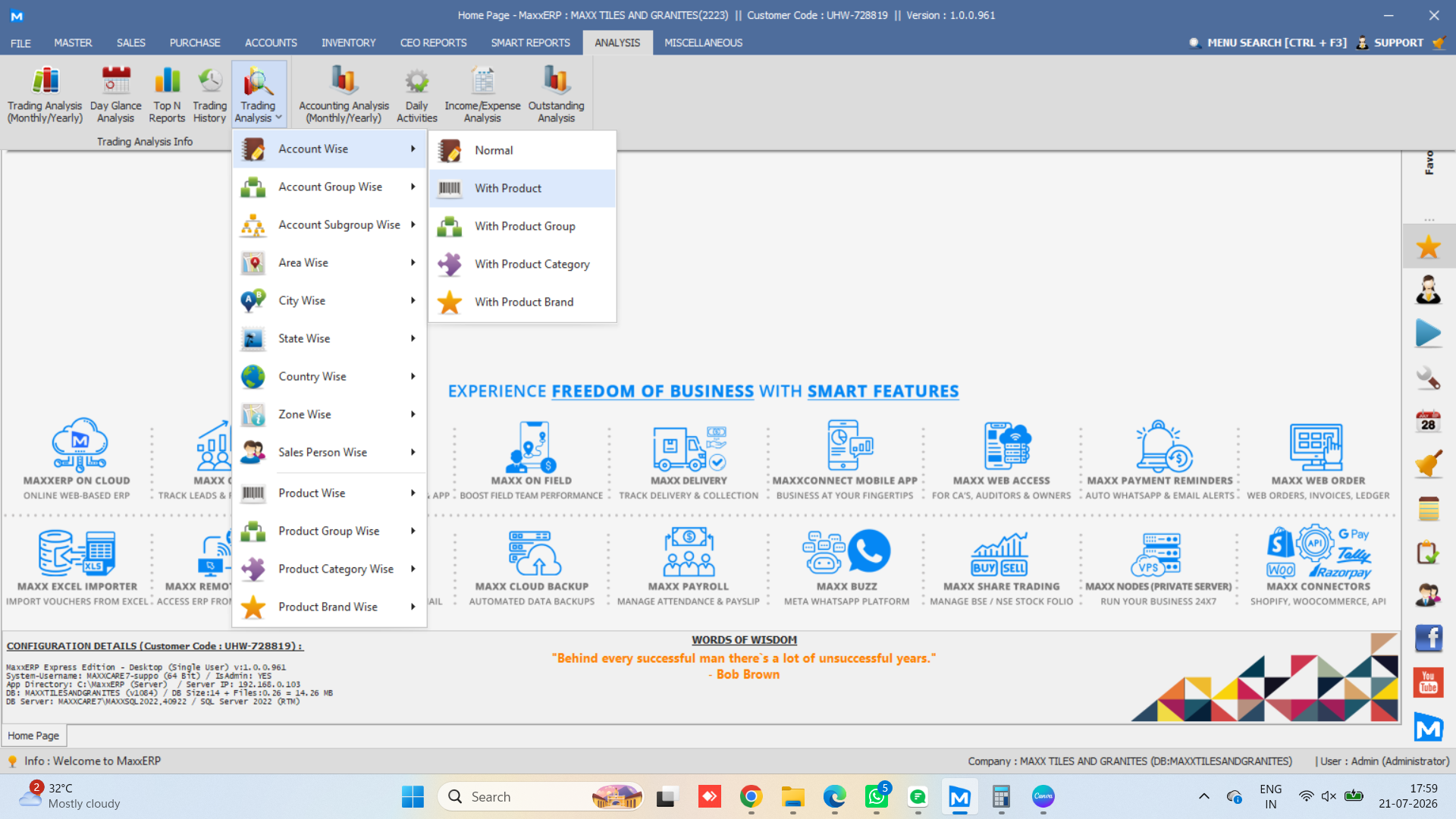The height and width of the screenshot is (819, 1456).
Task: Expand Account Wise submenu
Action: coord(329,149)
